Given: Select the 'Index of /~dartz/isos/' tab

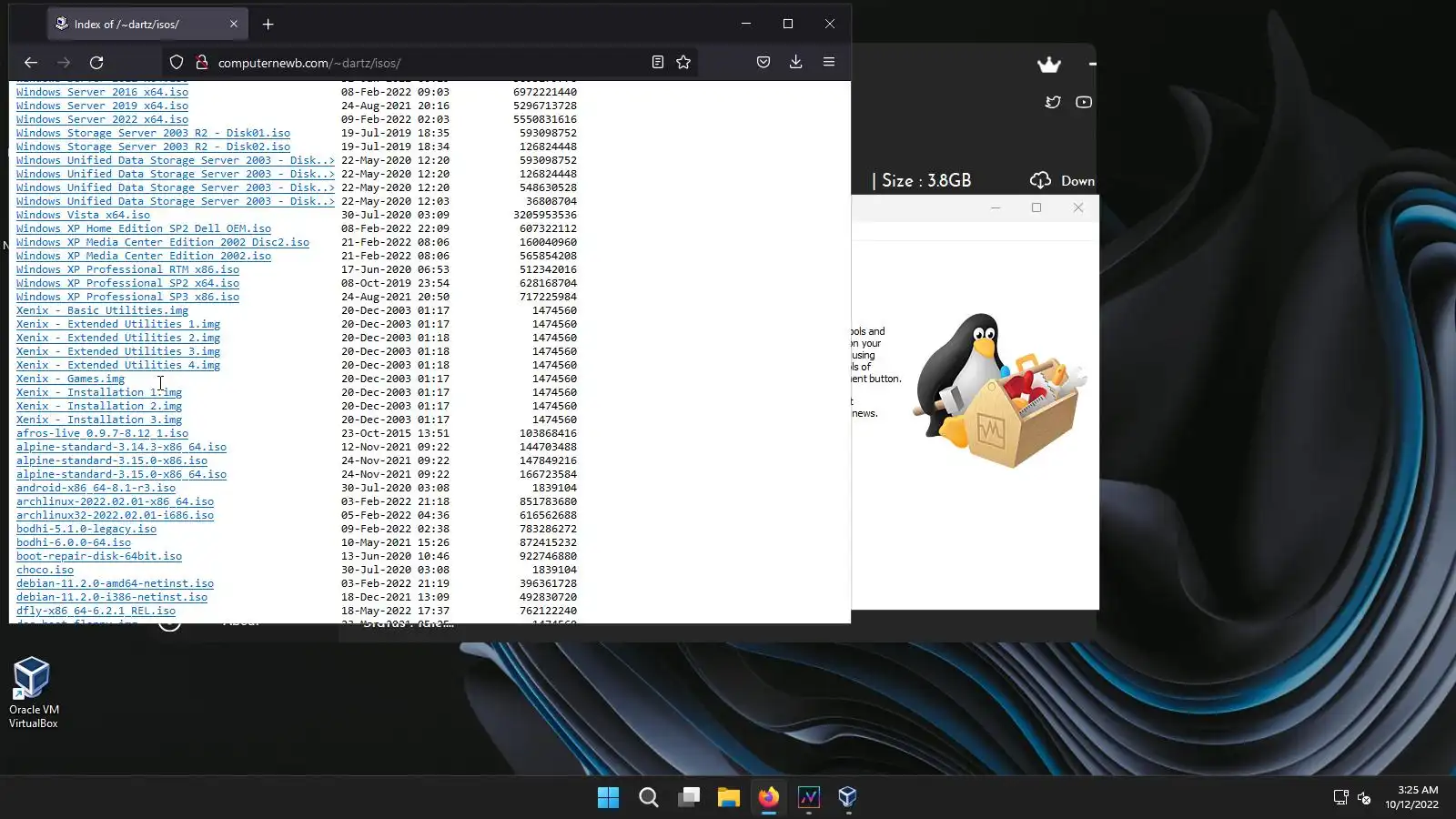Looking at the screenshot, I should click(x=147, y=25).
